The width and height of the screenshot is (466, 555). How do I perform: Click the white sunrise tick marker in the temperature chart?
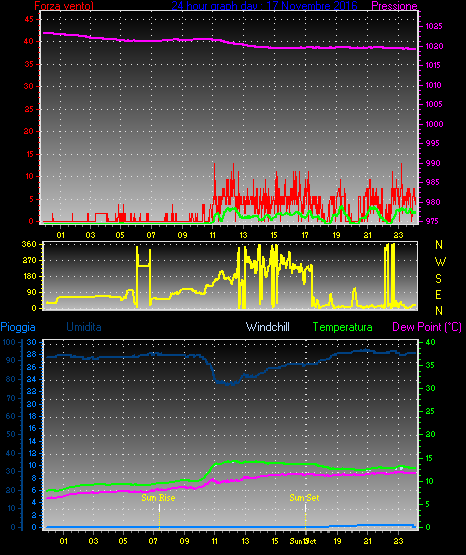point(159,508)
